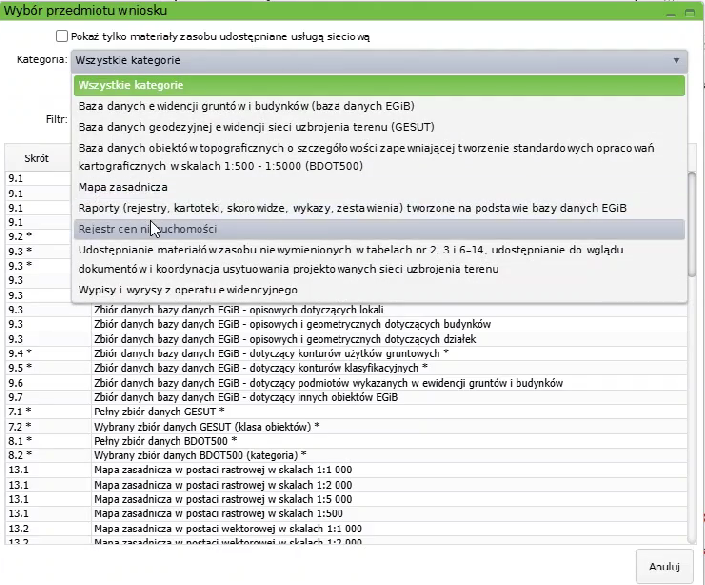Collapse the Kategoria dropdown arrow
The width and height of the screenshot is (705, 585).
point(677,60)
